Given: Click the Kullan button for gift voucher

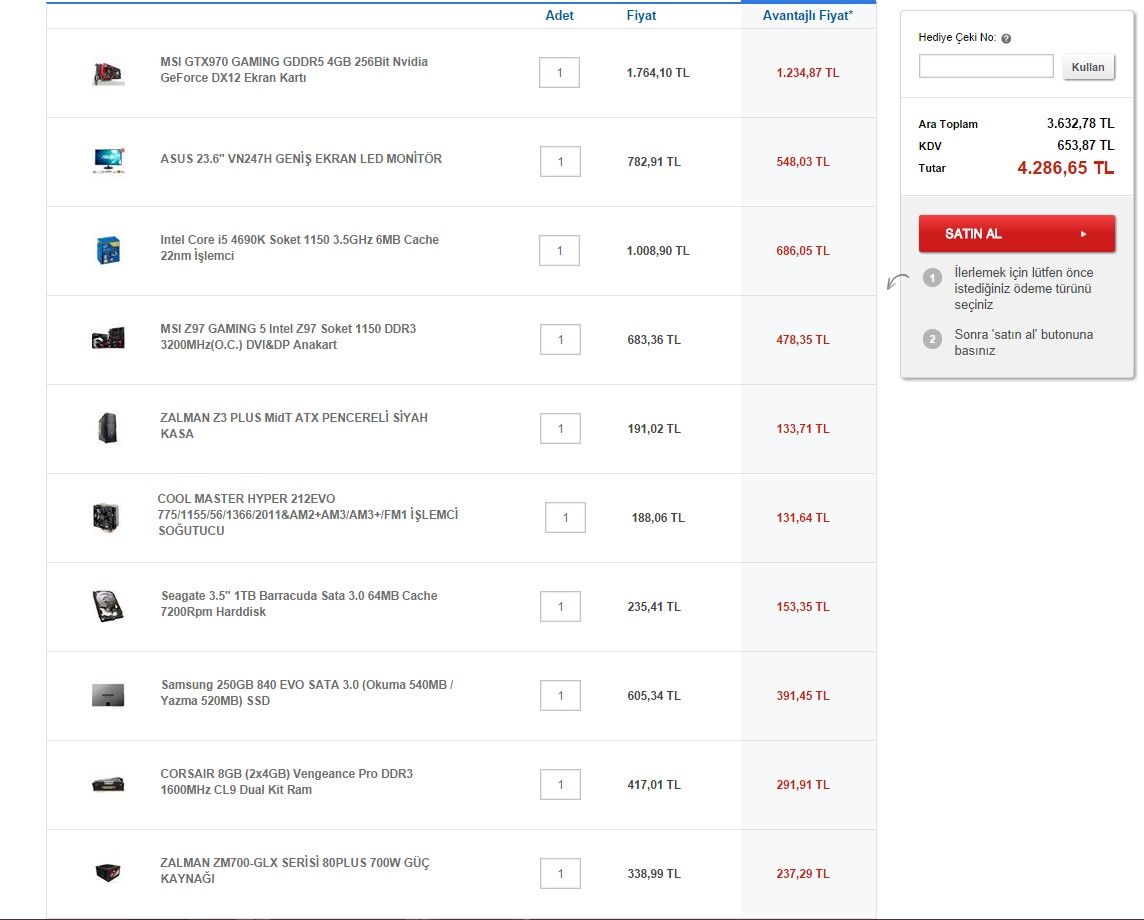Looking at the screenshot, I should point(1088,67).
